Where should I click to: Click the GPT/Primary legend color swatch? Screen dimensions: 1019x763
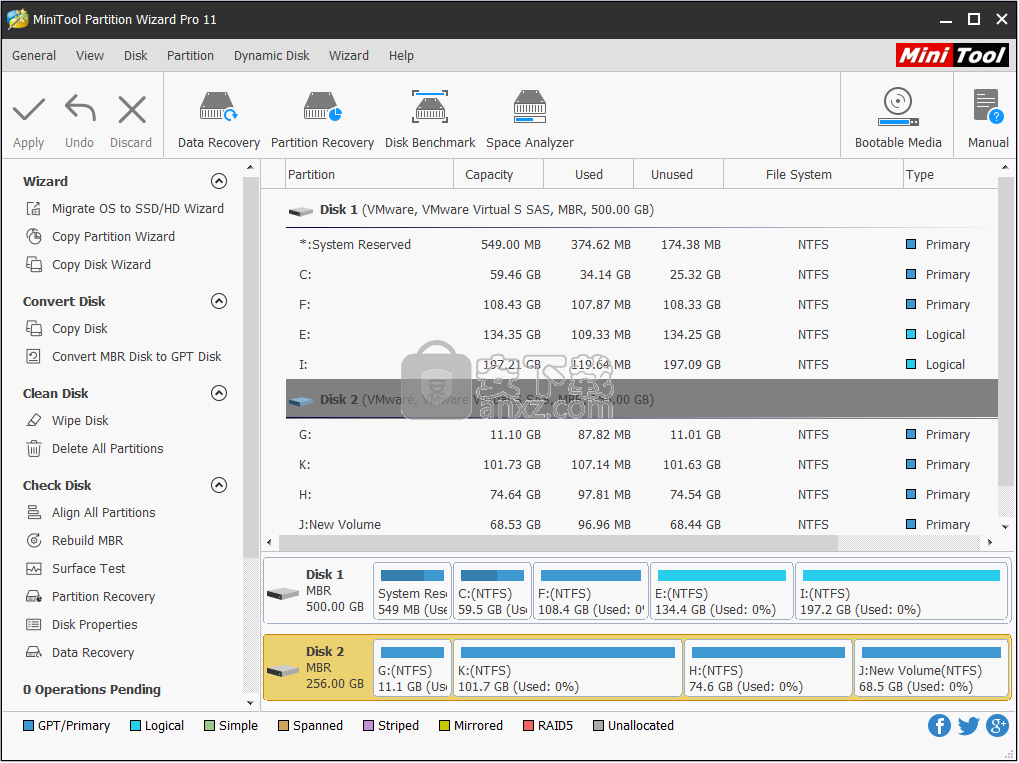pyautogui.click(x=28, y=726)
